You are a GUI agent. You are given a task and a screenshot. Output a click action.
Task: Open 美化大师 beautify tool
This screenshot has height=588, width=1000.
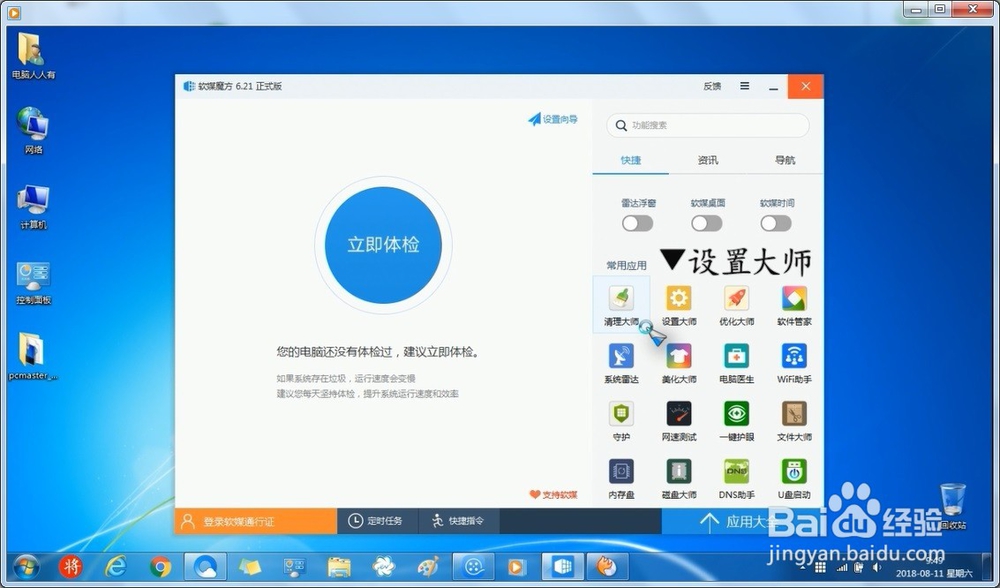pos(679,363)
